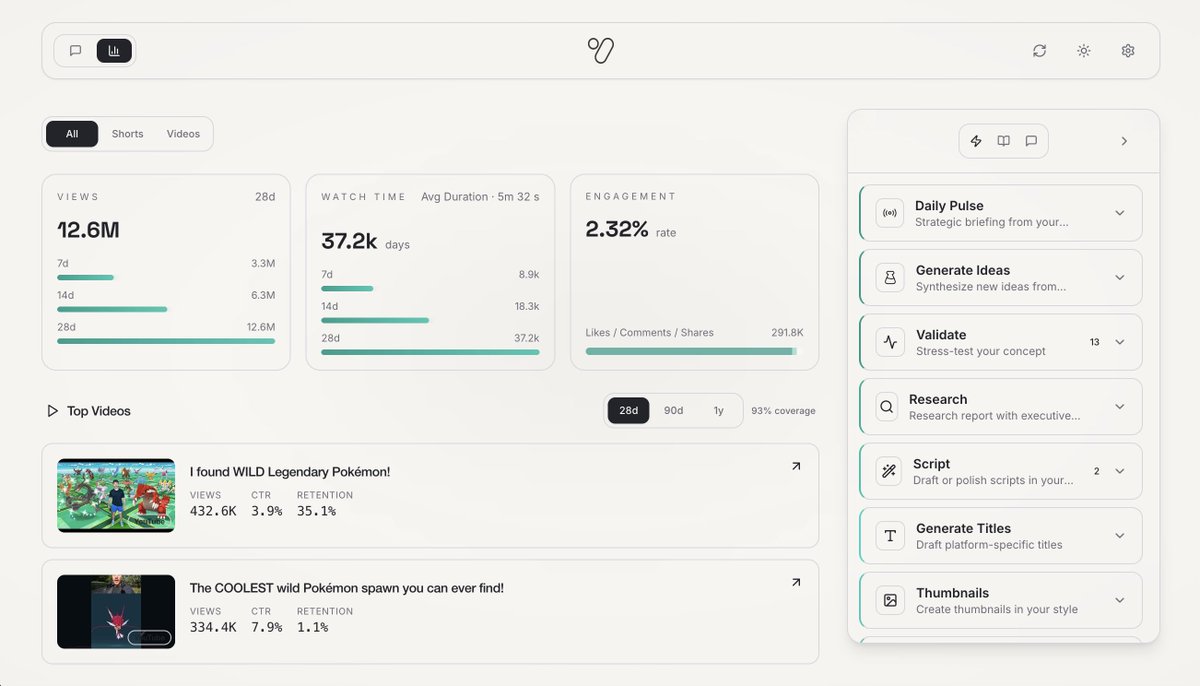Expand the Daily Pulse card
Viewport: 1200px width, 686px height.
coord(1120,213)
